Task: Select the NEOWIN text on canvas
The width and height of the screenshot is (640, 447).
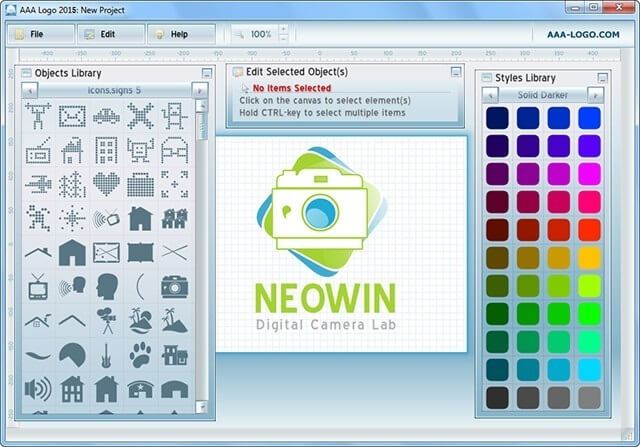Action: click(325, 298)
